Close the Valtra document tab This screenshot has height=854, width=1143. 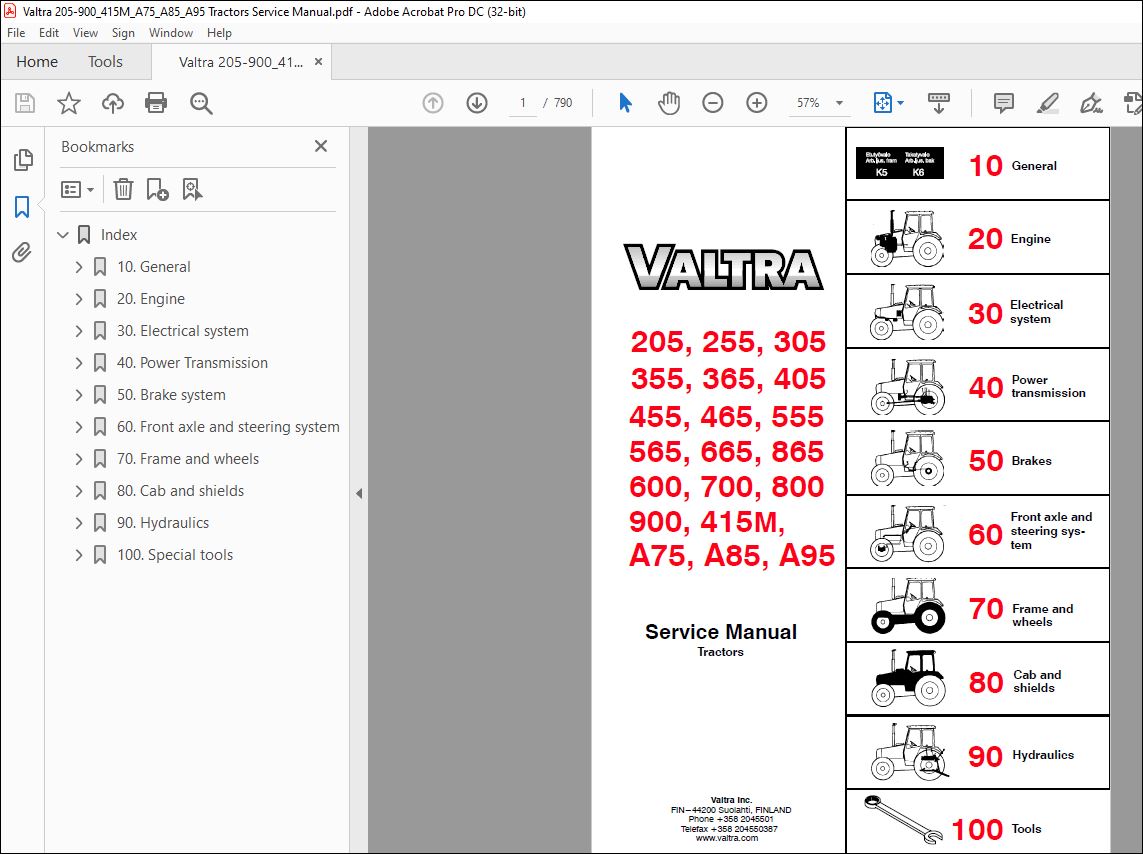point(318,62)
